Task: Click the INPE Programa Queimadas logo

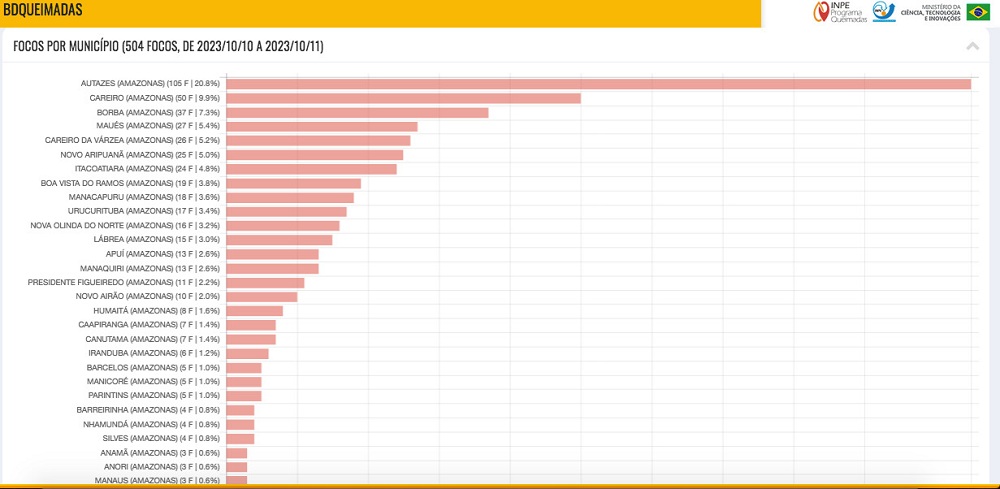Action: [x=840, y=11]
